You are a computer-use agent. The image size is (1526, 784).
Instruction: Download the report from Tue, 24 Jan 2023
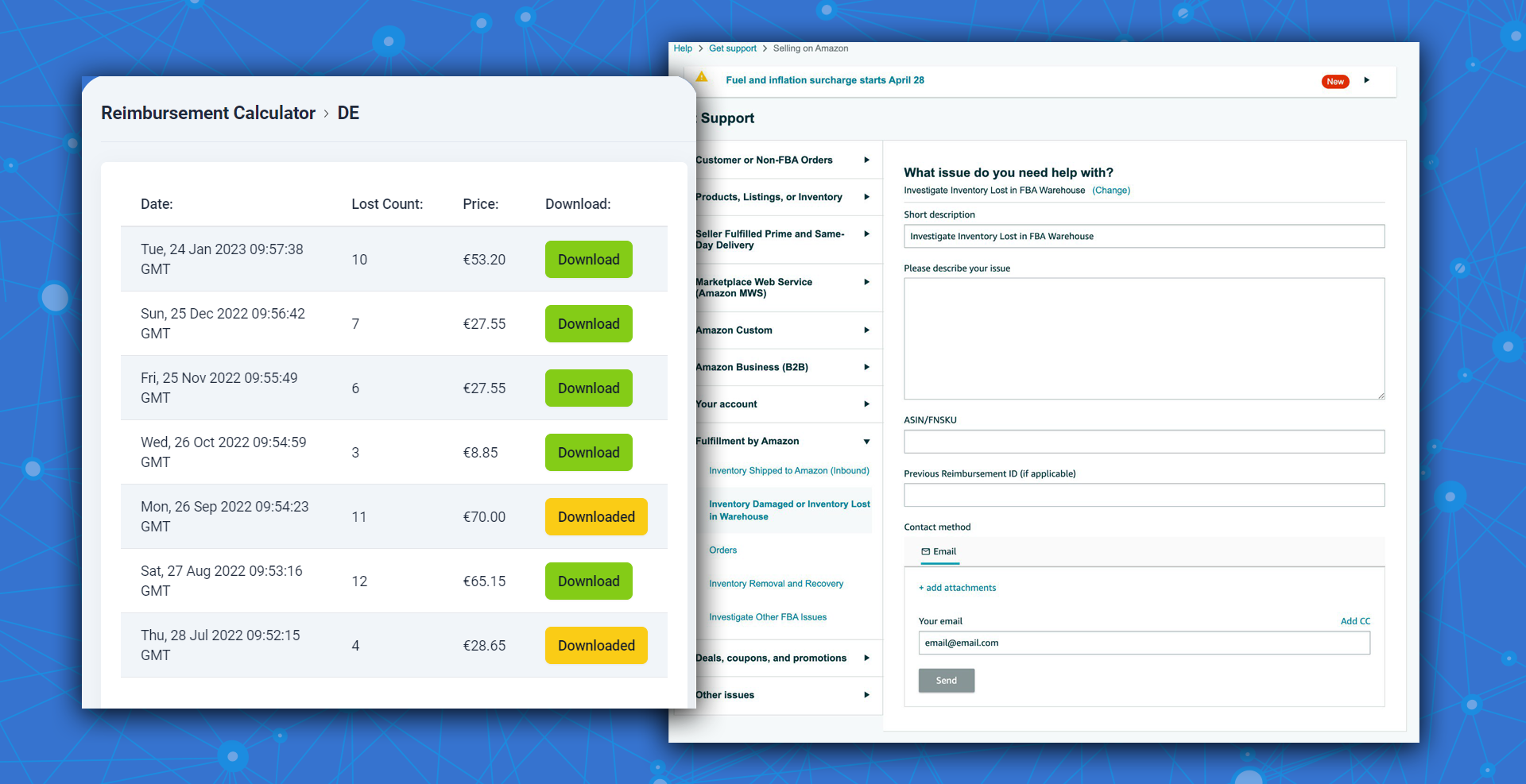pos(588,259)
